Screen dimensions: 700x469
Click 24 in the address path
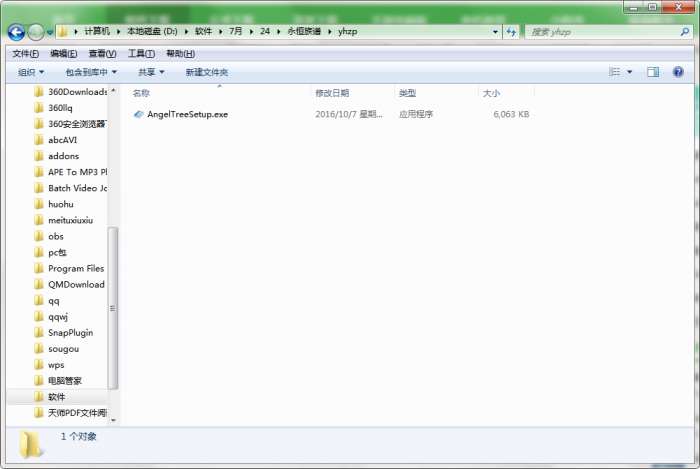265,31
